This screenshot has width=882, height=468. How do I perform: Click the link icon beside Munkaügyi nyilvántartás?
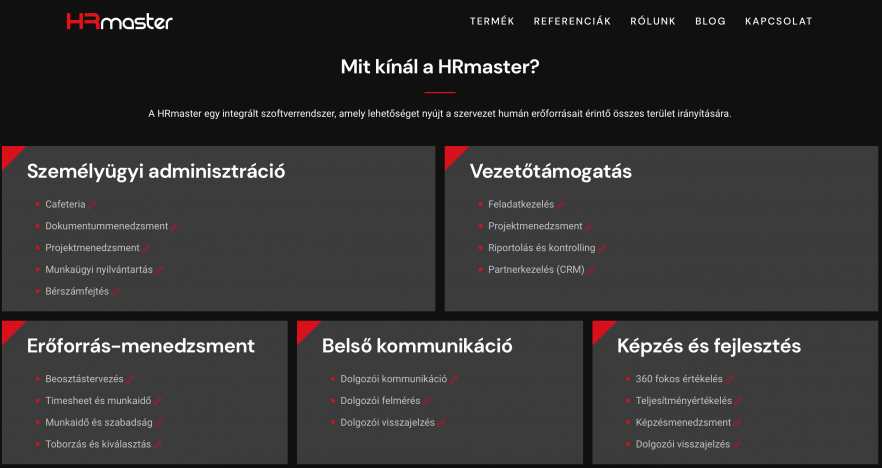[159, 271]
